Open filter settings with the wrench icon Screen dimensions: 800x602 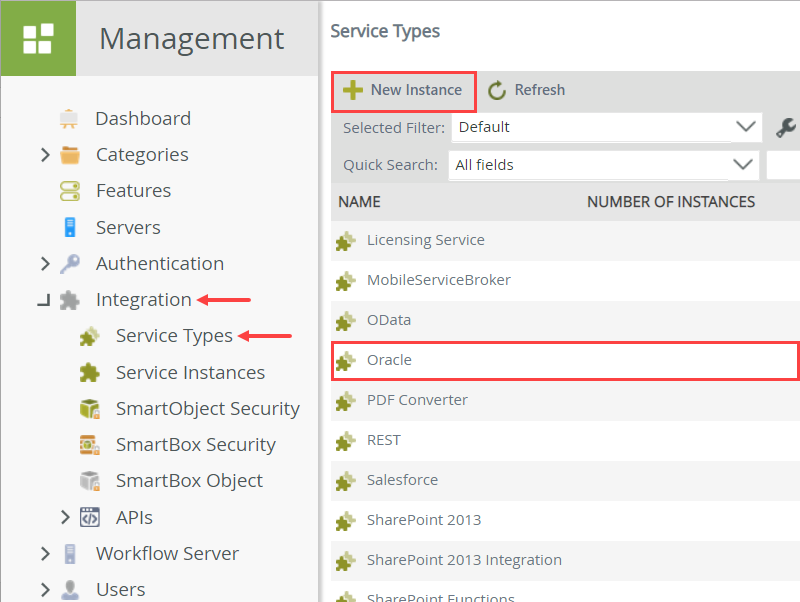[787, 128]
